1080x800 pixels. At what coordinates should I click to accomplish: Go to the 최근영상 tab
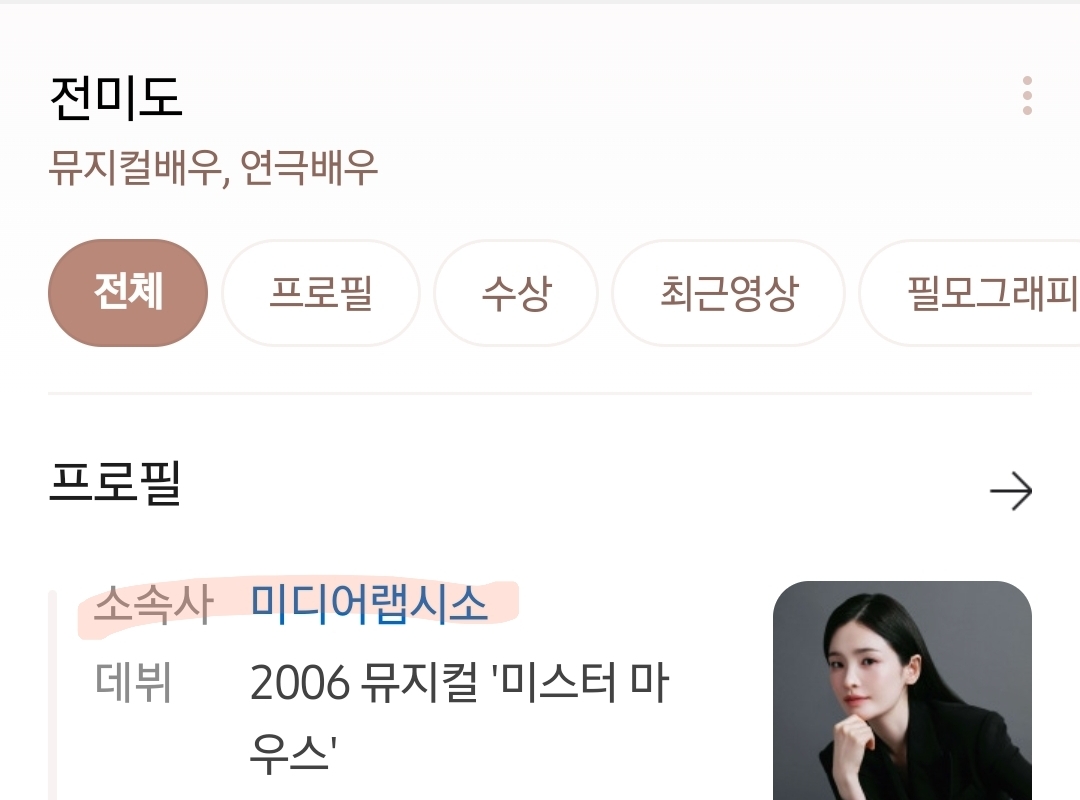(x=729, y=293)
